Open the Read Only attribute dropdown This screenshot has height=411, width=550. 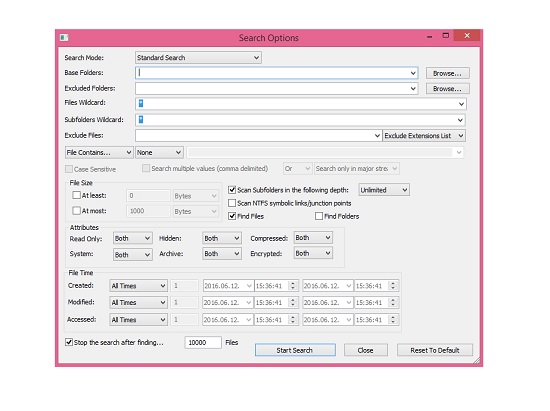133,238
